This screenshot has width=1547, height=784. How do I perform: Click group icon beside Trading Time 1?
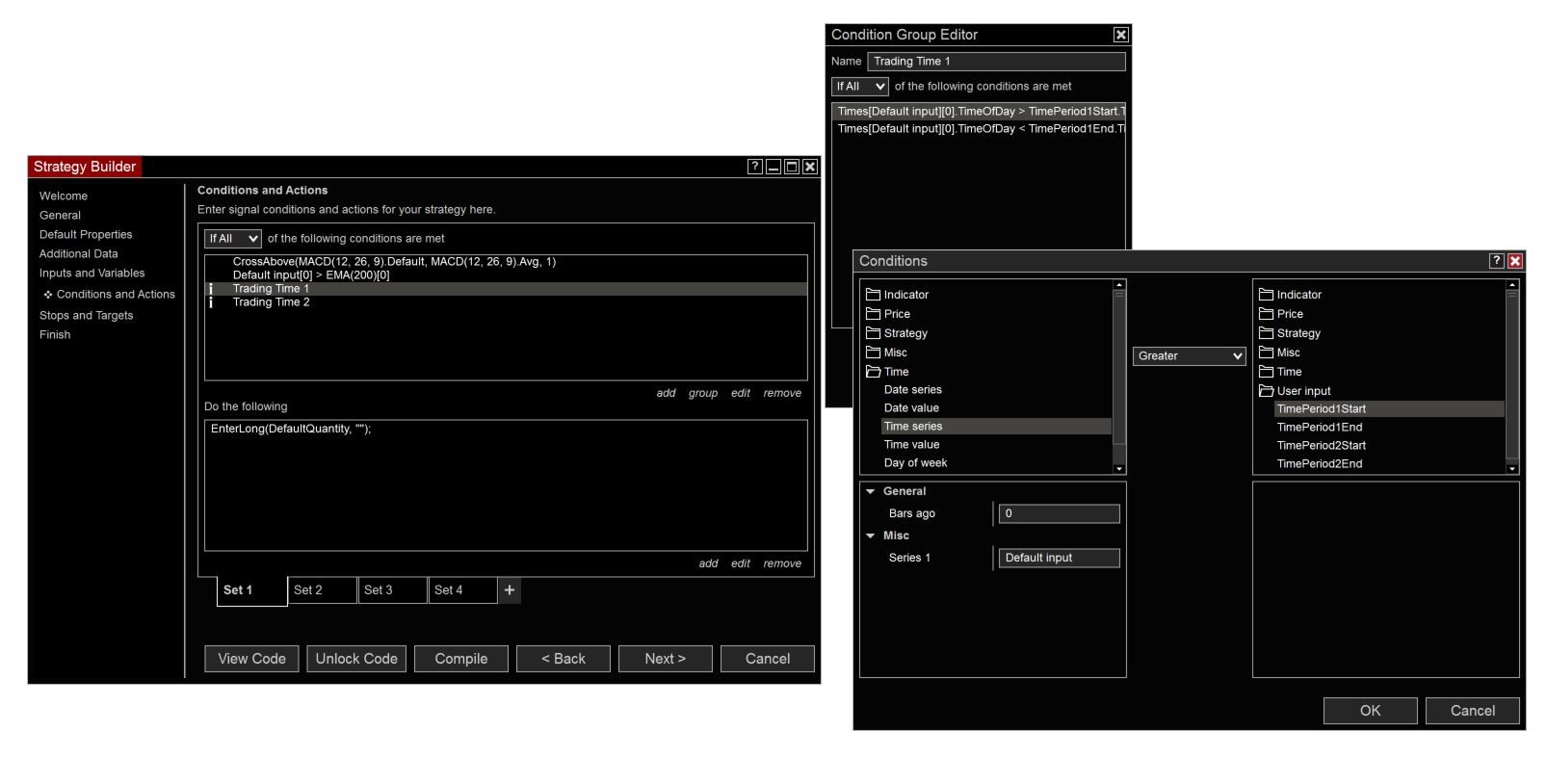tap(211, 289)
